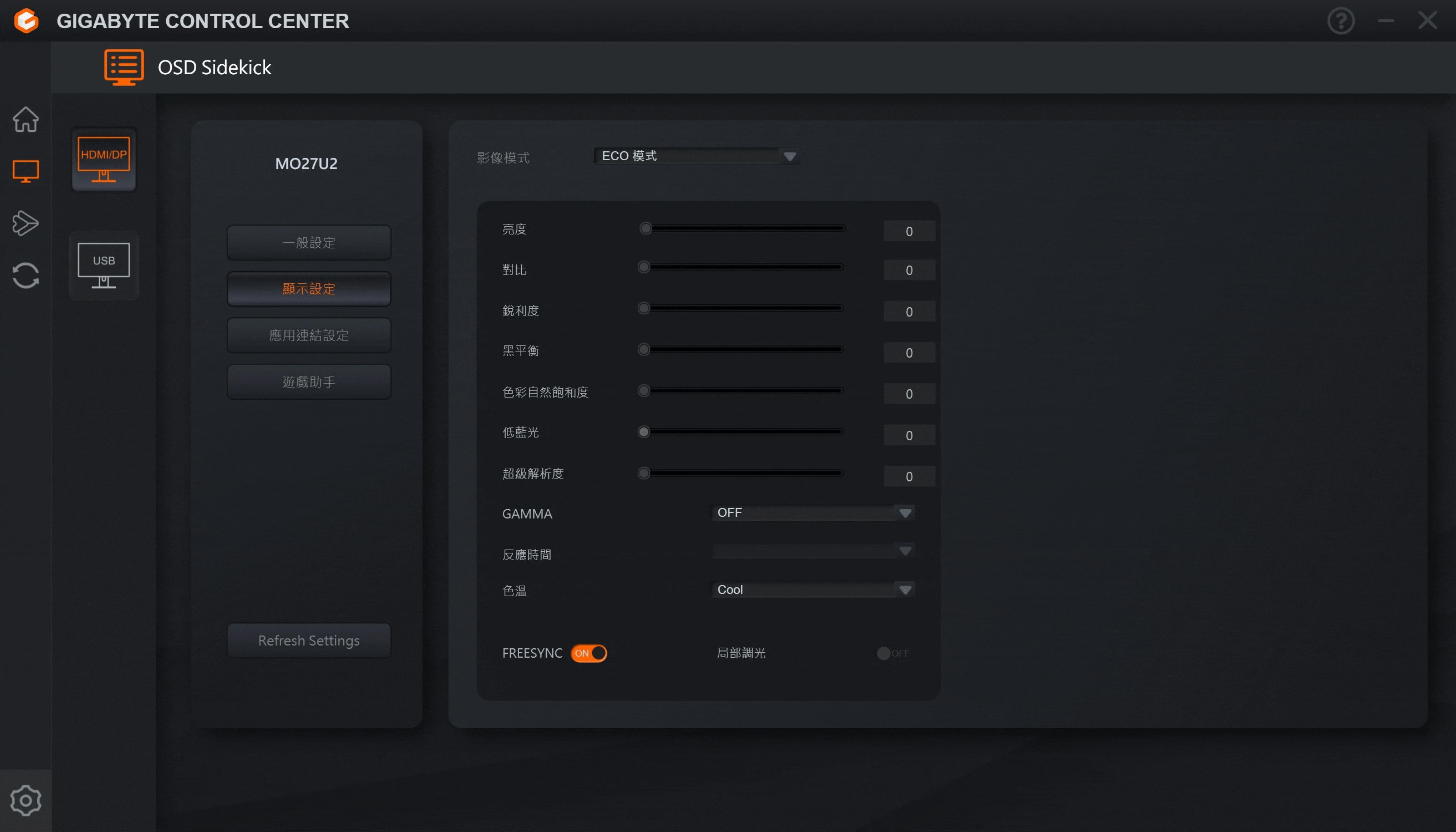Expand the 反應時間 dropdown
1456x832 pixels.
812,551
